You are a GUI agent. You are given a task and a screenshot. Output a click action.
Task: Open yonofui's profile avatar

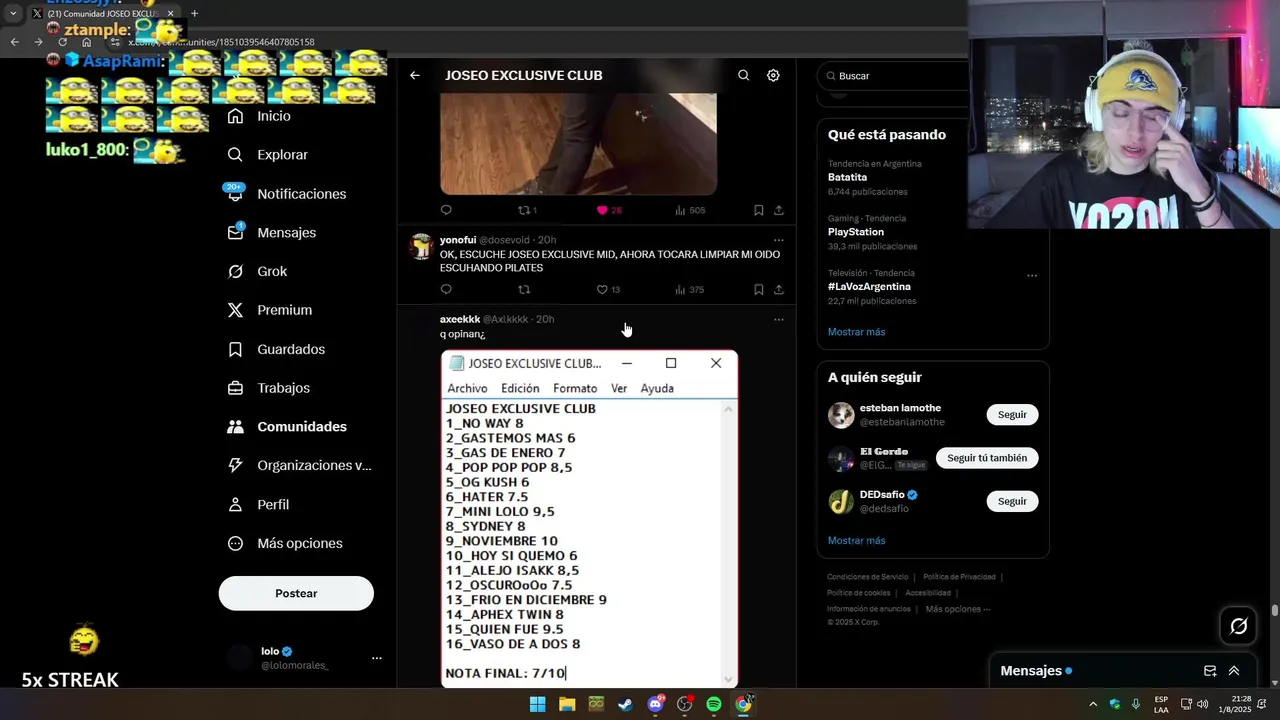tap(421, 246)
